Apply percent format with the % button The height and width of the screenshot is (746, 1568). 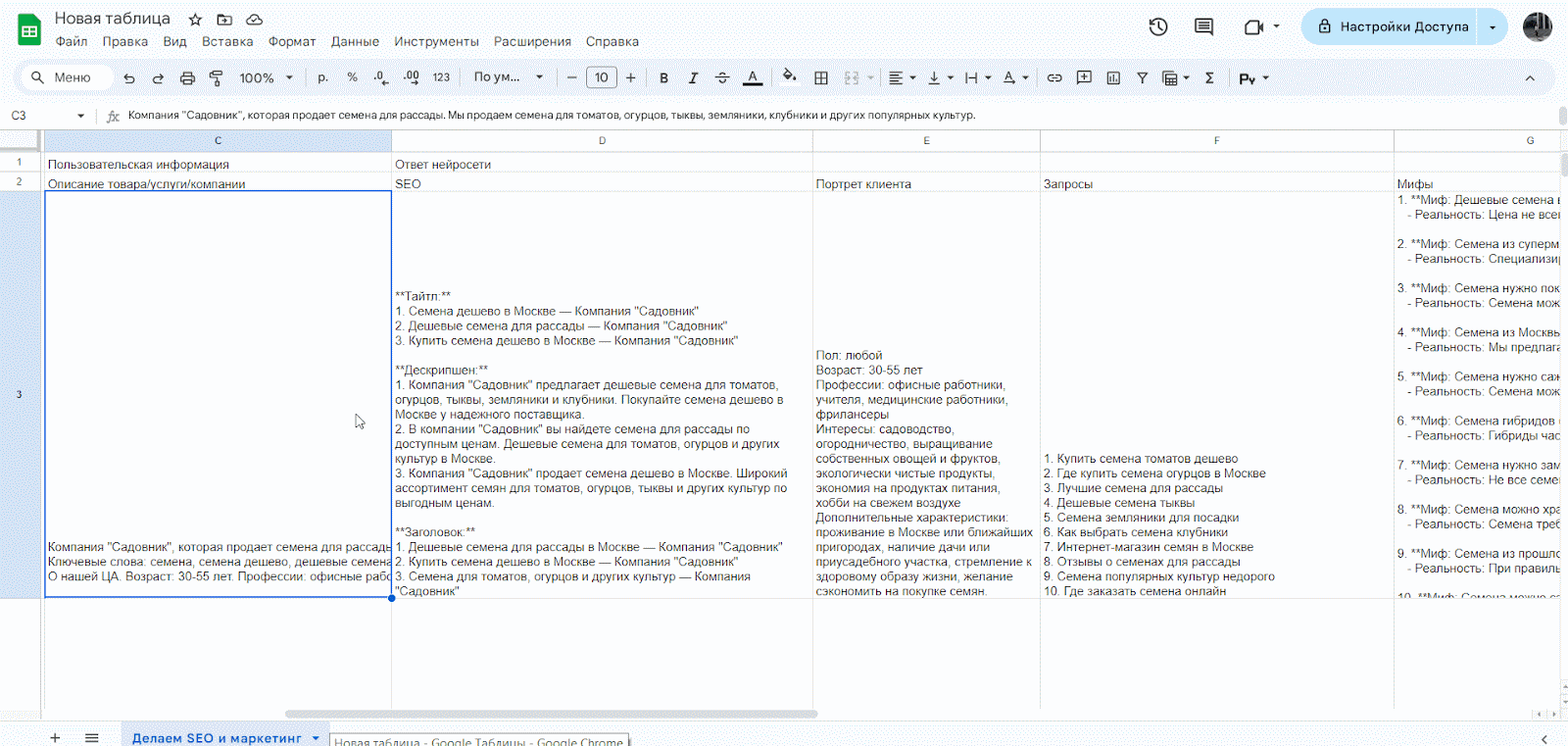(352, 77)
